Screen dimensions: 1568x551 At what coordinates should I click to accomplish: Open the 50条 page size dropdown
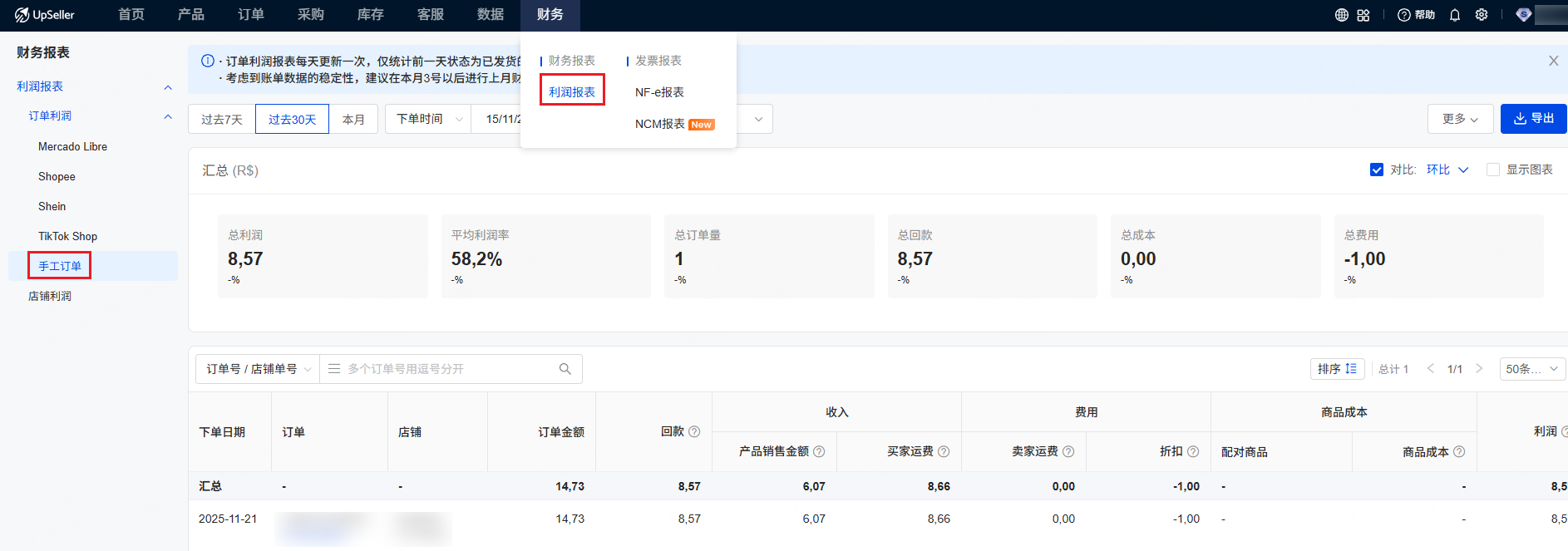point(1532,369)
